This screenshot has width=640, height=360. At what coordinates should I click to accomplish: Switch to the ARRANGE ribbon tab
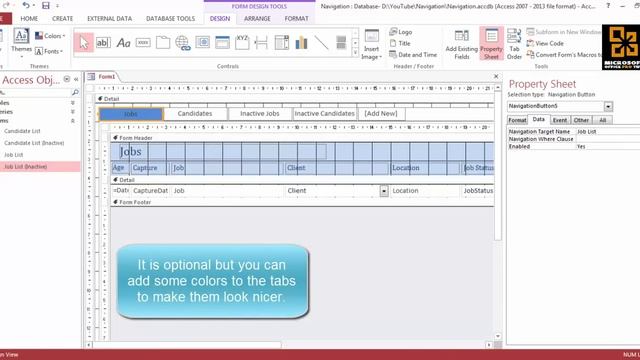click(x=257, y=19)
